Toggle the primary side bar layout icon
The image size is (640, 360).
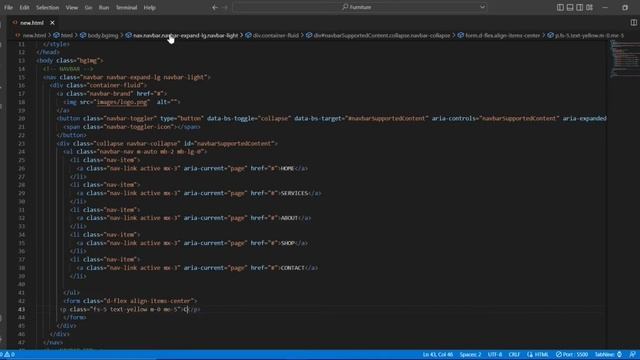[560, 7]
